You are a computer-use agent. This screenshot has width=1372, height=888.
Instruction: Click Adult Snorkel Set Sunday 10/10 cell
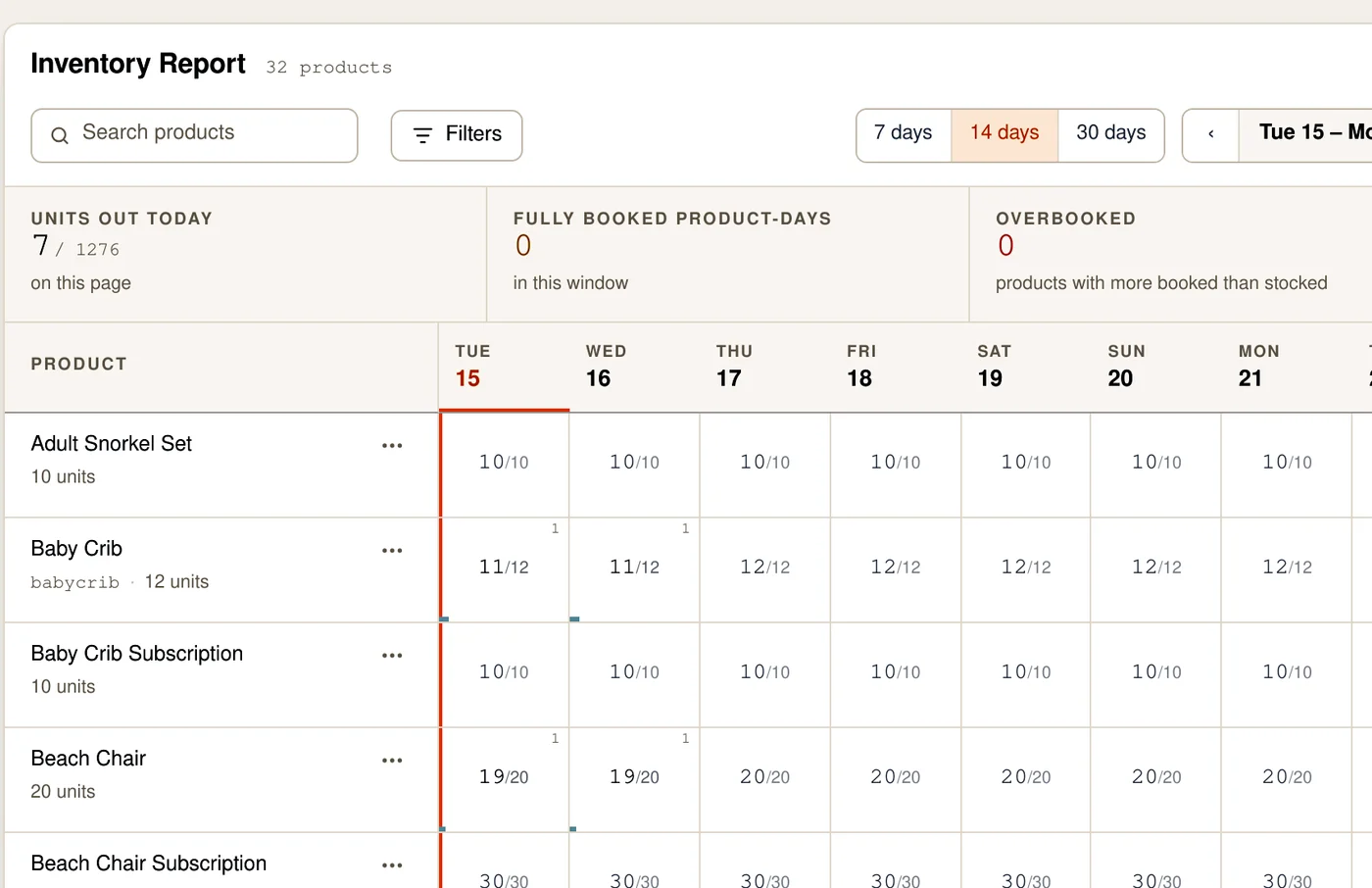[x=1156, y=463]
